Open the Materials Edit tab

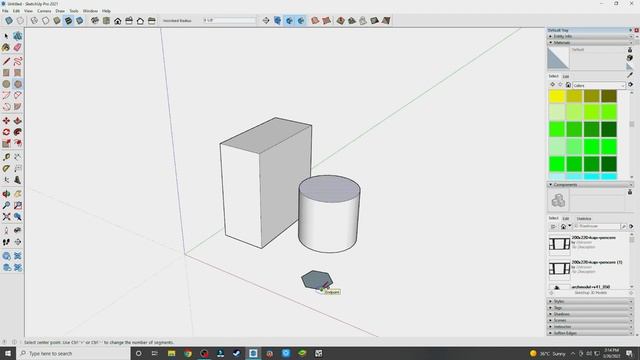[x=566, y=76]
